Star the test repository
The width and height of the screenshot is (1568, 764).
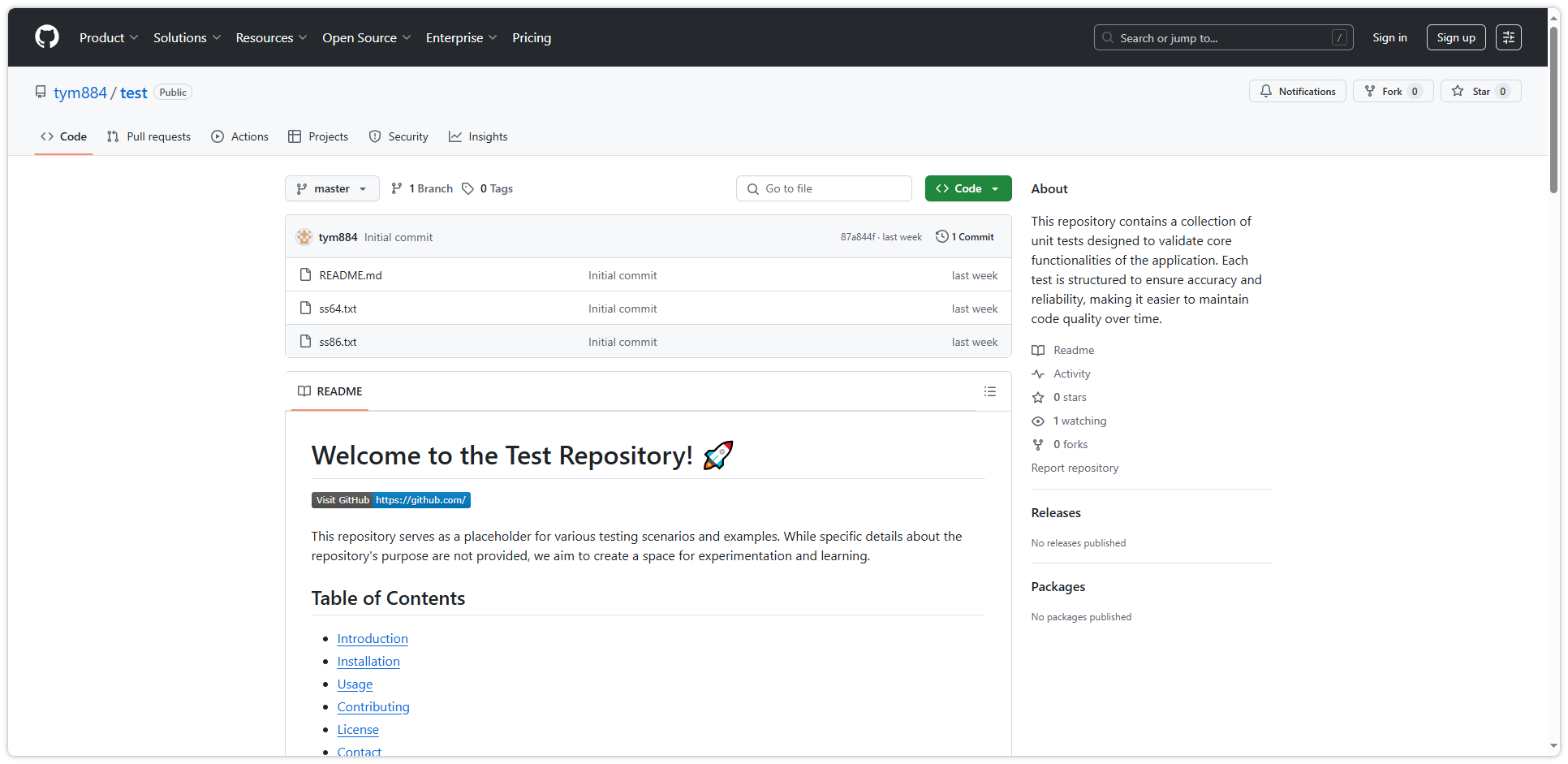(x=1480, y=92)
